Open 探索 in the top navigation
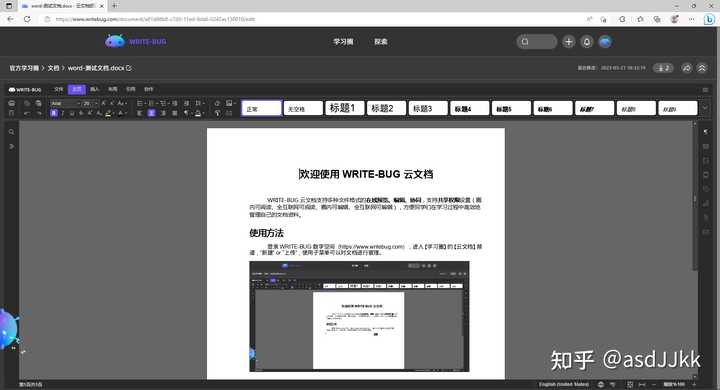 pos(381,42)
